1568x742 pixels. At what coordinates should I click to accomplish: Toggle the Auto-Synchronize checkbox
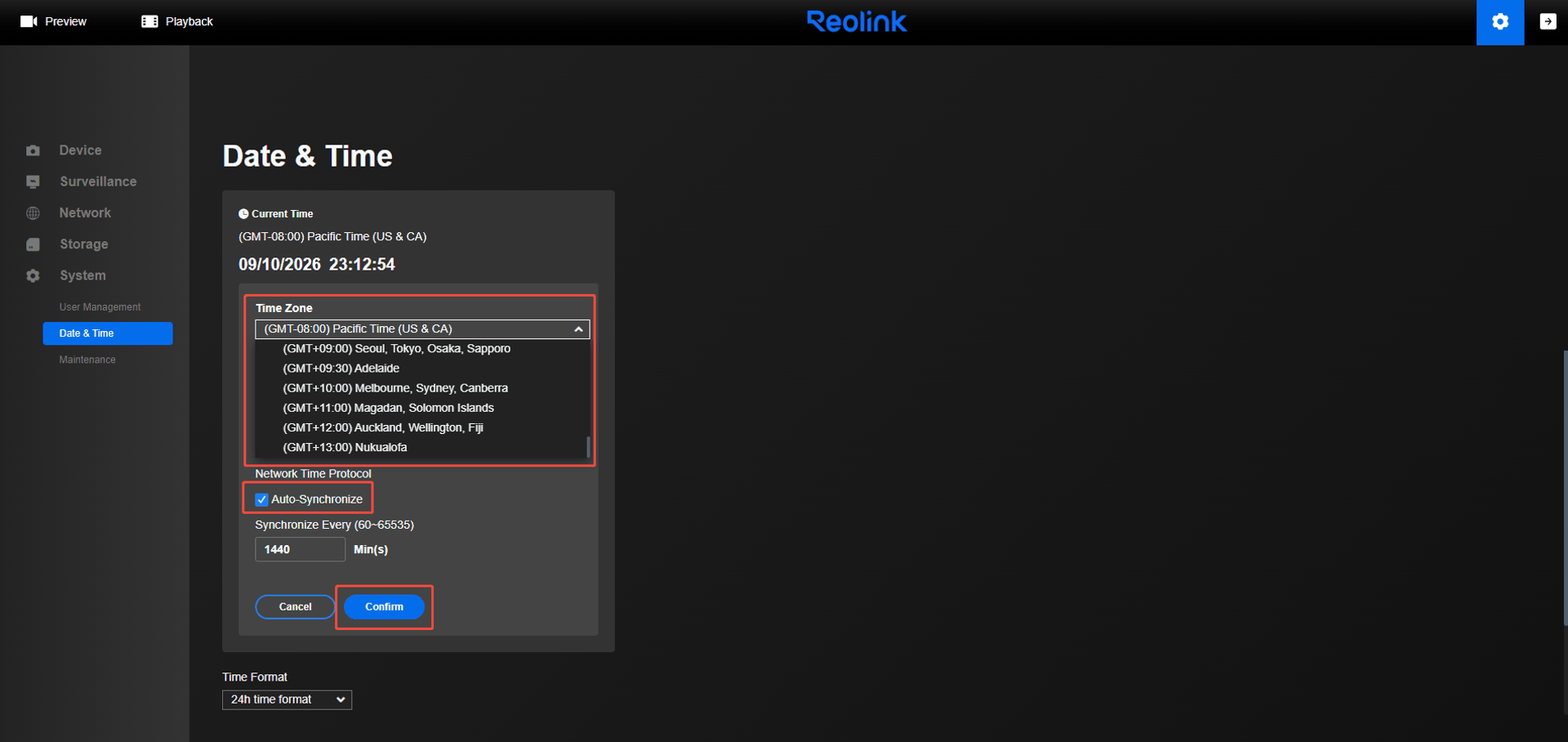261,499
